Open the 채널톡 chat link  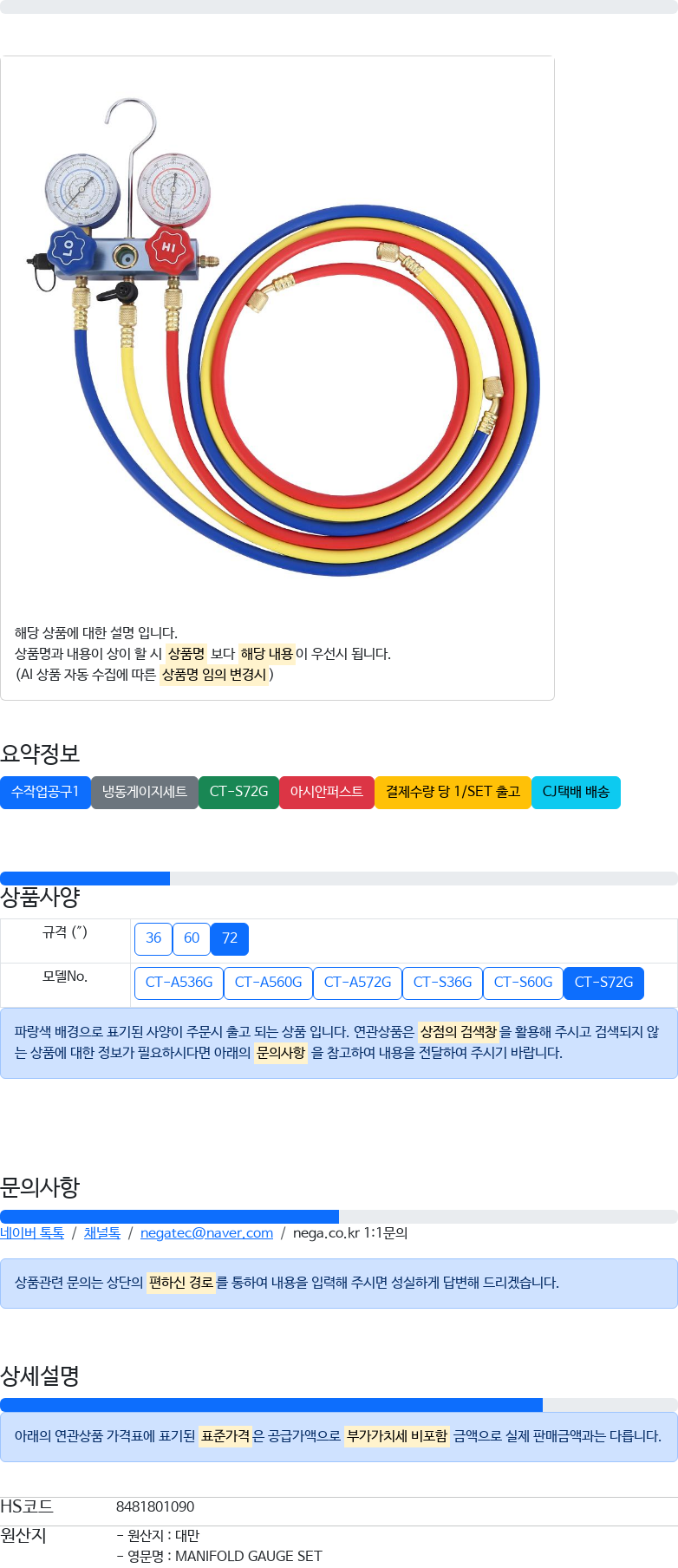(102, 1233)
